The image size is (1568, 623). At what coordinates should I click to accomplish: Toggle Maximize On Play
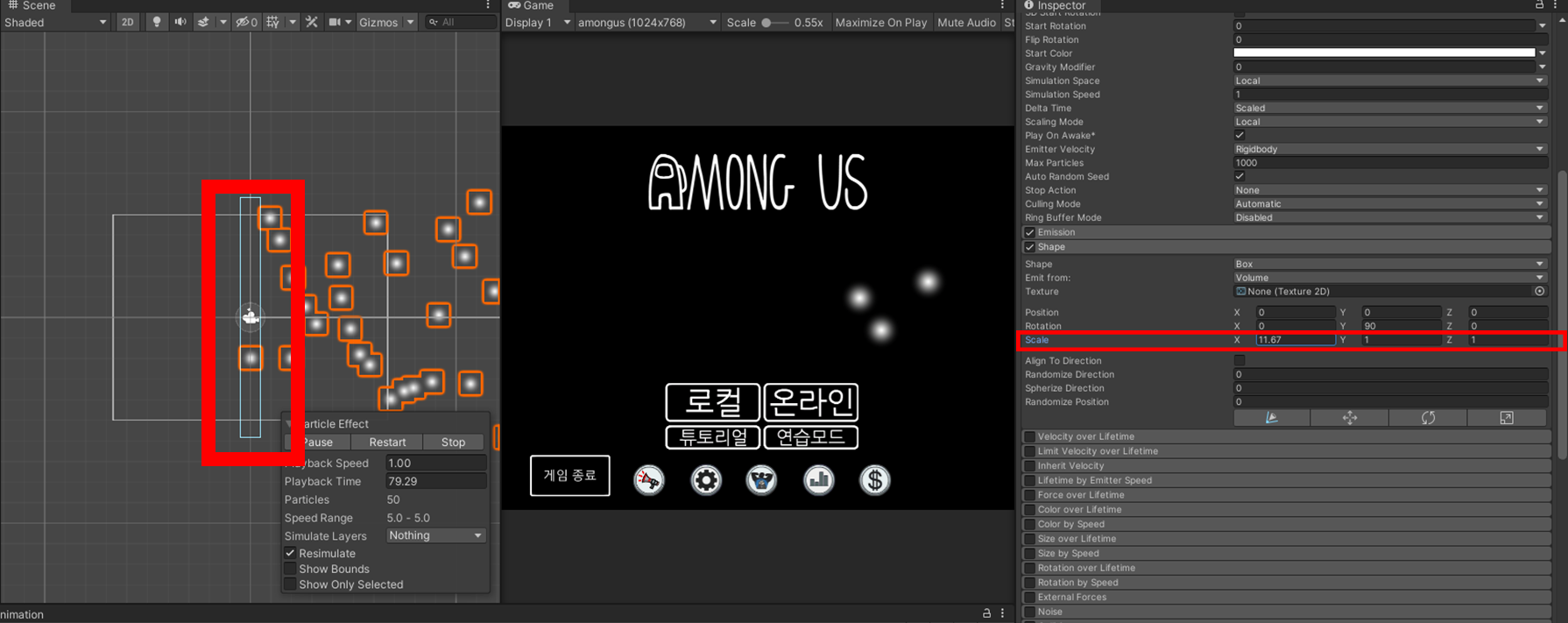click(880, 22)
